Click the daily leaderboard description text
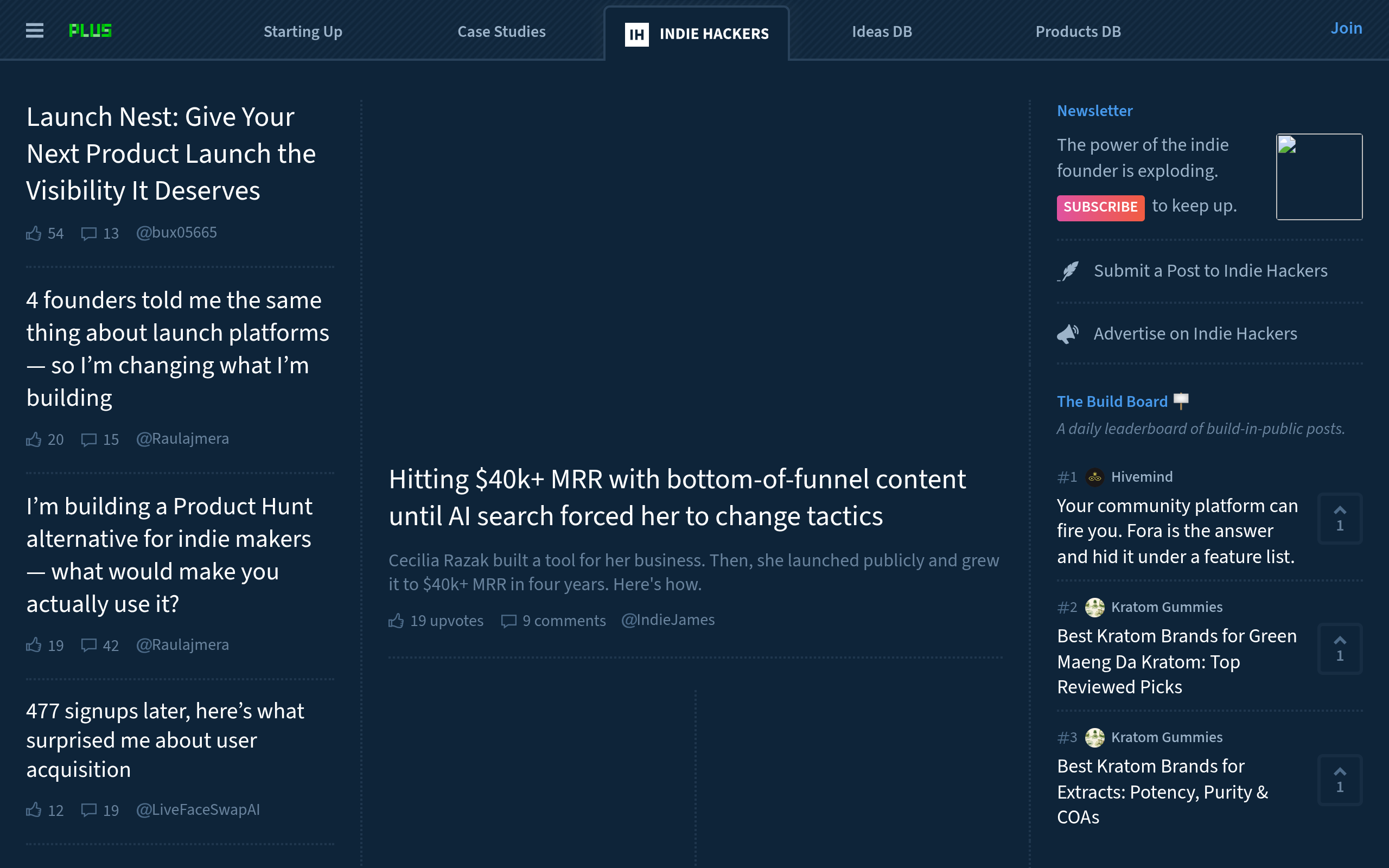The image size is (1389, 868). click(x=1201, y=429)
